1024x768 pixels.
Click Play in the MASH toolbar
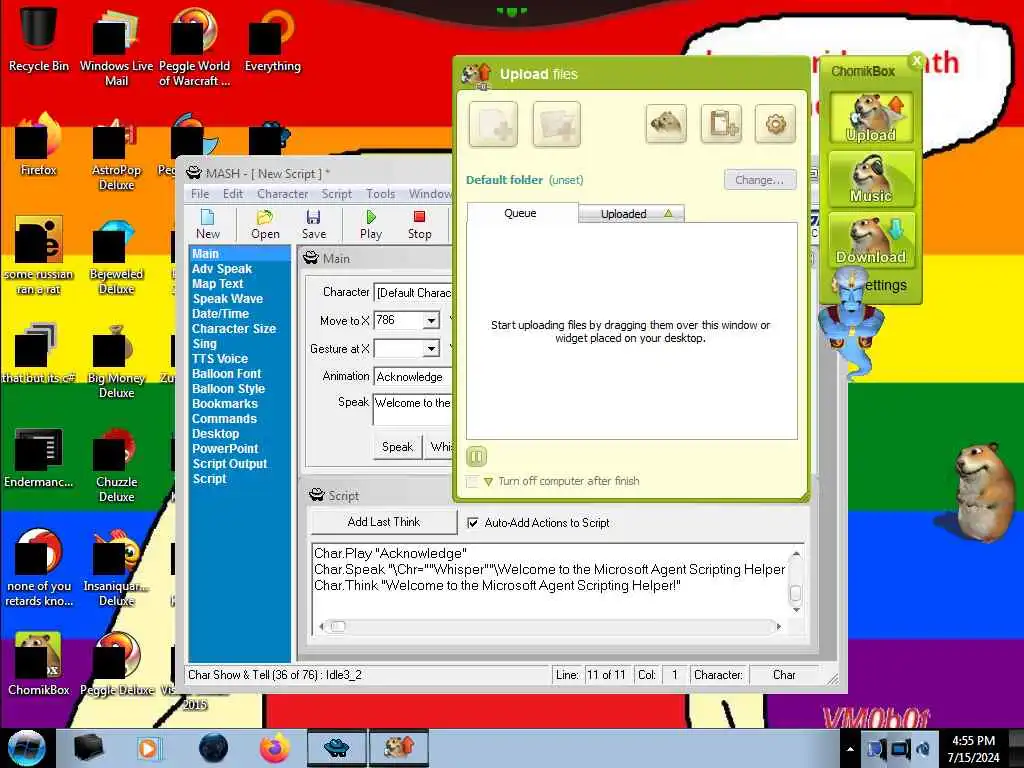(x=371, y=225)
